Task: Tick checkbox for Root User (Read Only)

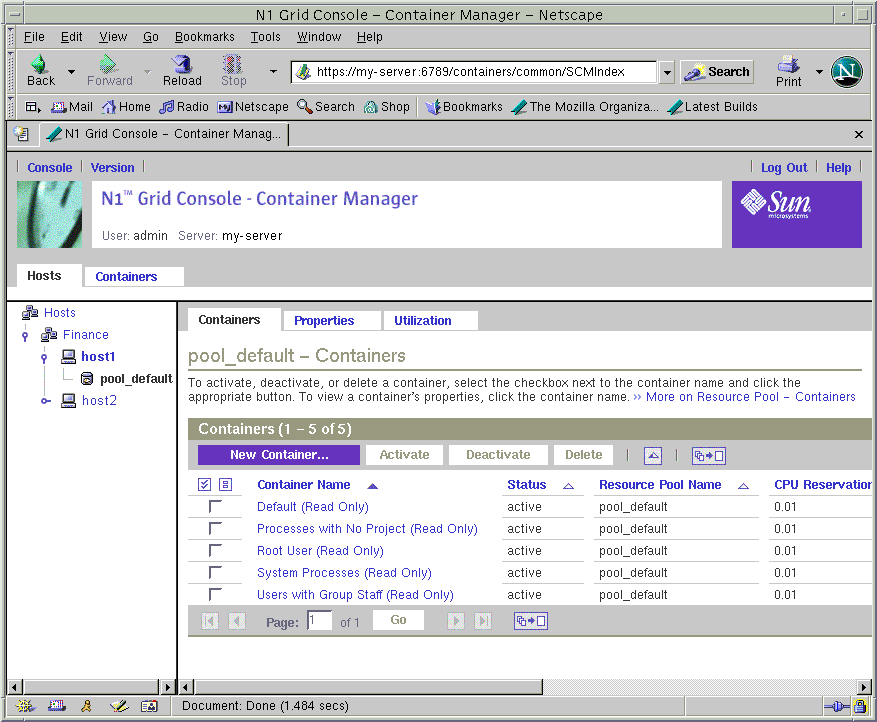Action: [x=215, y=550]
